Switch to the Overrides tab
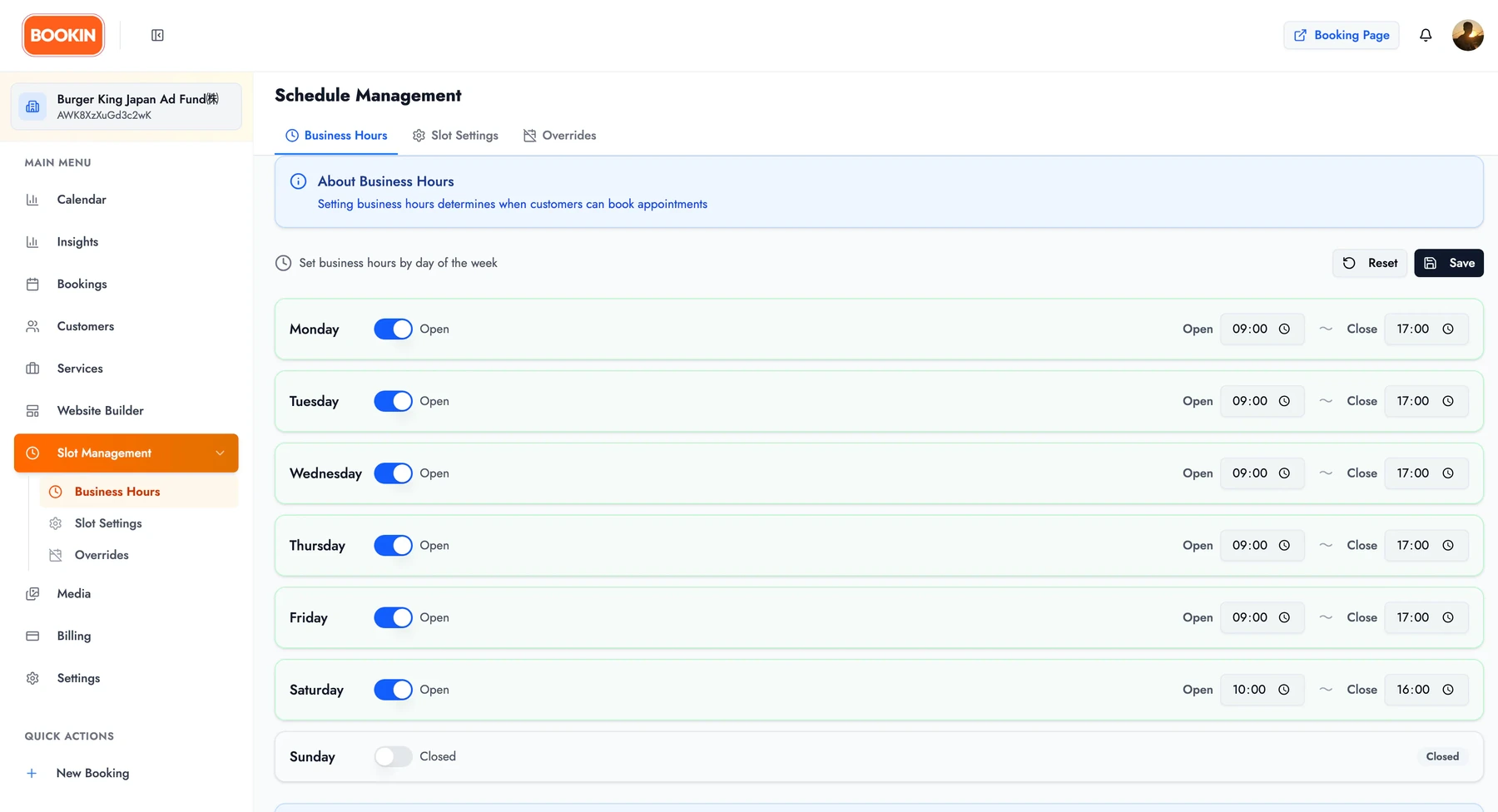The height and width of the screenshot is (812, 1498). point(560,136)
